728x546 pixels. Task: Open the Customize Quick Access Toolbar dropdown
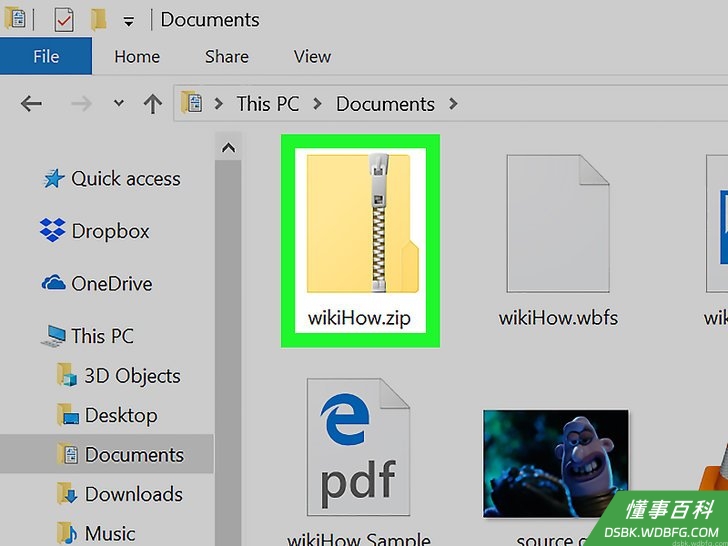pos(129,21)
